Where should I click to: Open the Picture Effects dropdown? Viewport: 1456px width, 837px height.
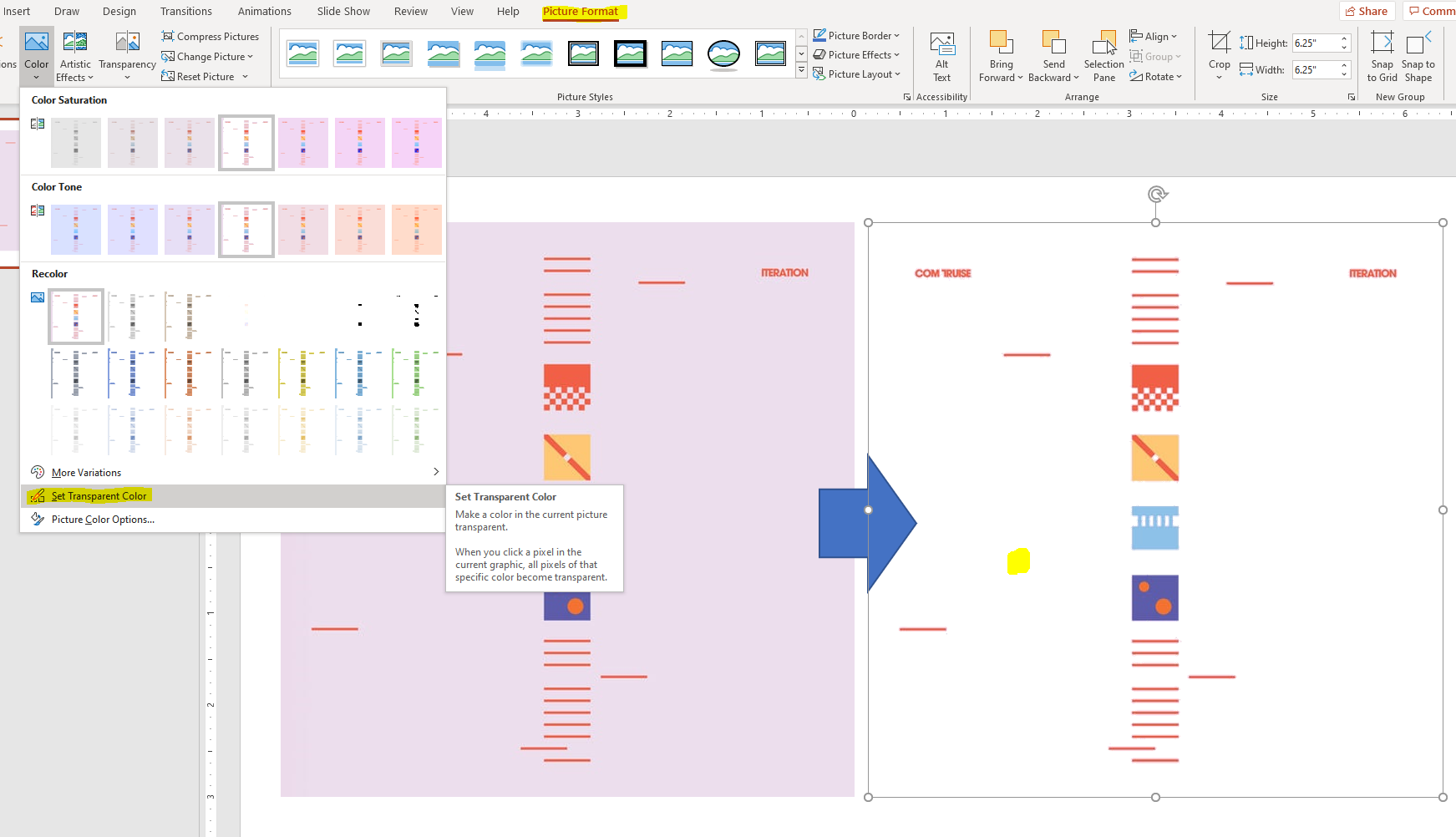[x=856, y=54]
